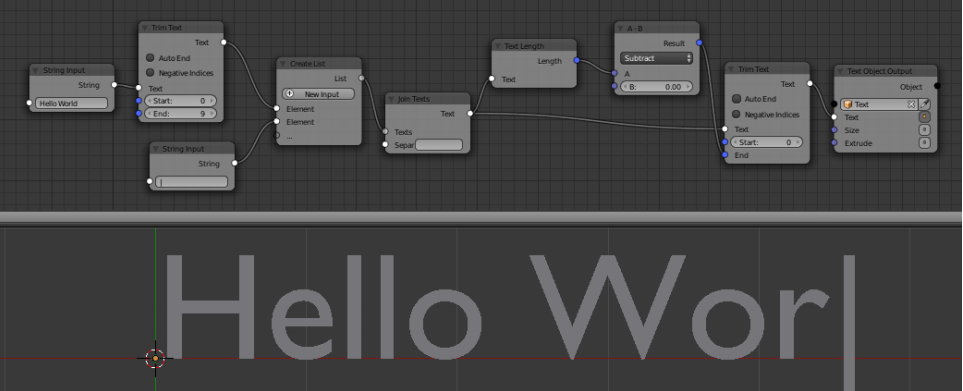The image size is (963, 391).
Task: Collapse the Join Texts node
Action: [391, 99]
